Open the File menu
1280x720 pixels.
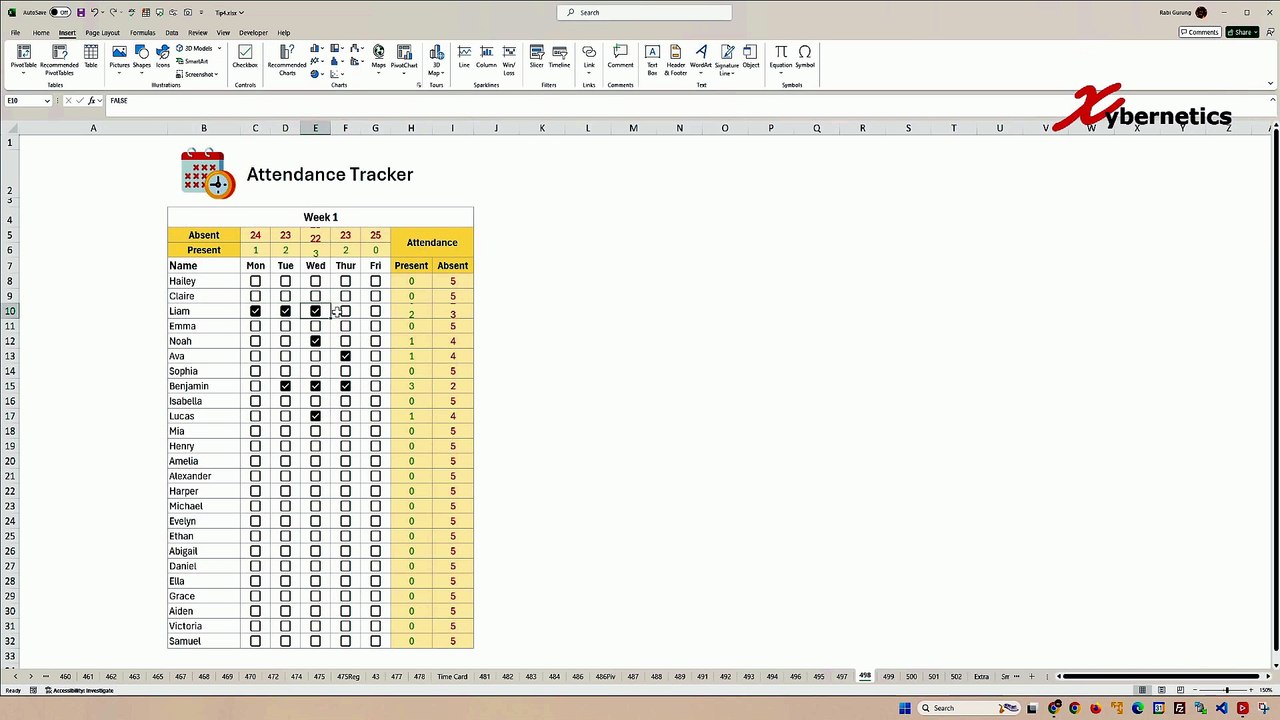(16, 33)
